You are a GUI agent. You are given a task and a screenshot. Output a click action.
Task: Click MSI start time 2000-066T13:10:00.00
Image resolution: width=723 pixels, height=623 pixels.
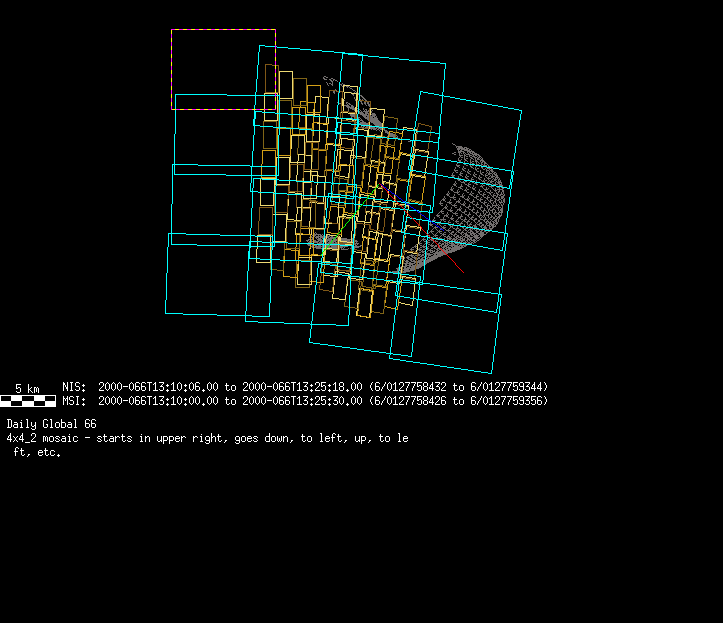159,401
